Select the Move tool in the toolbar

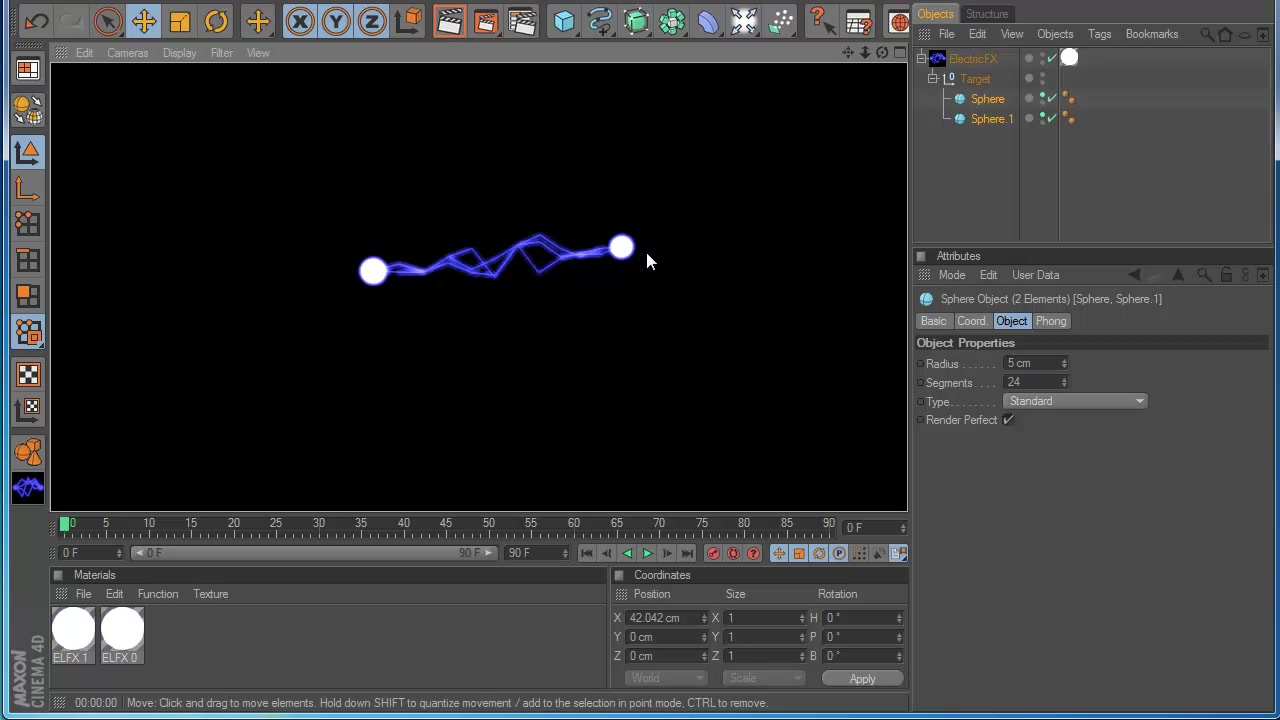coord(143,21)
